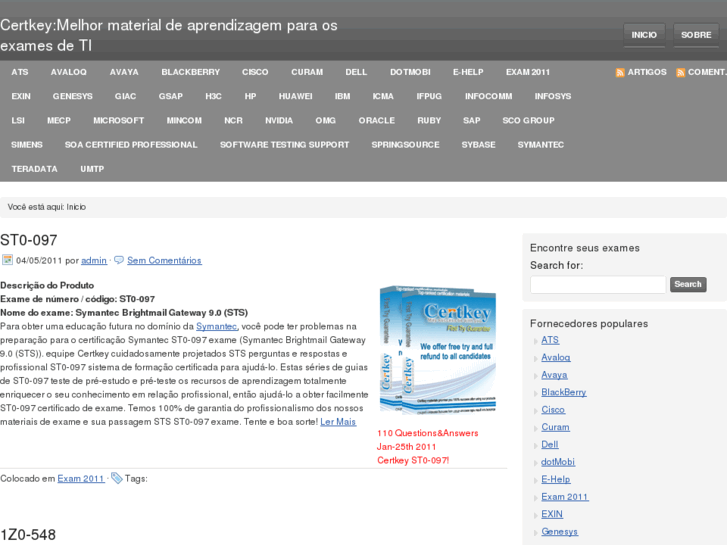Screen dimensions: 727x545
Task: Open the ARTIGOS feed link
Action: click(647, 72)
